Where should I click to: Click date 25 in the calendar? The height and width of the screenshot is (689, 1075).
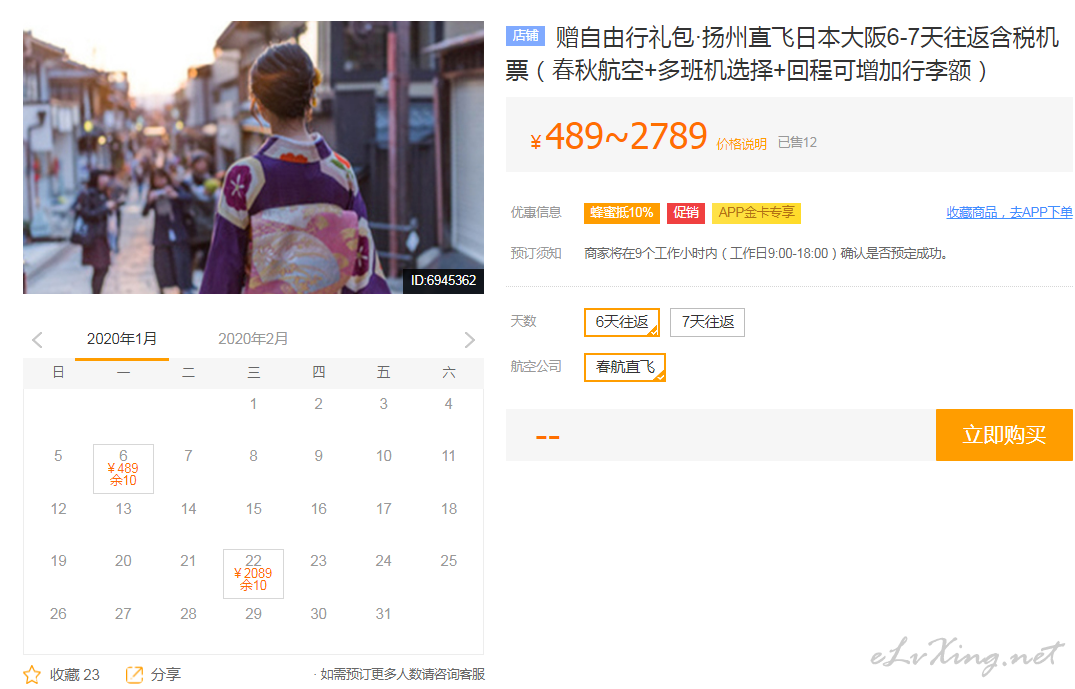pos(448,561)
